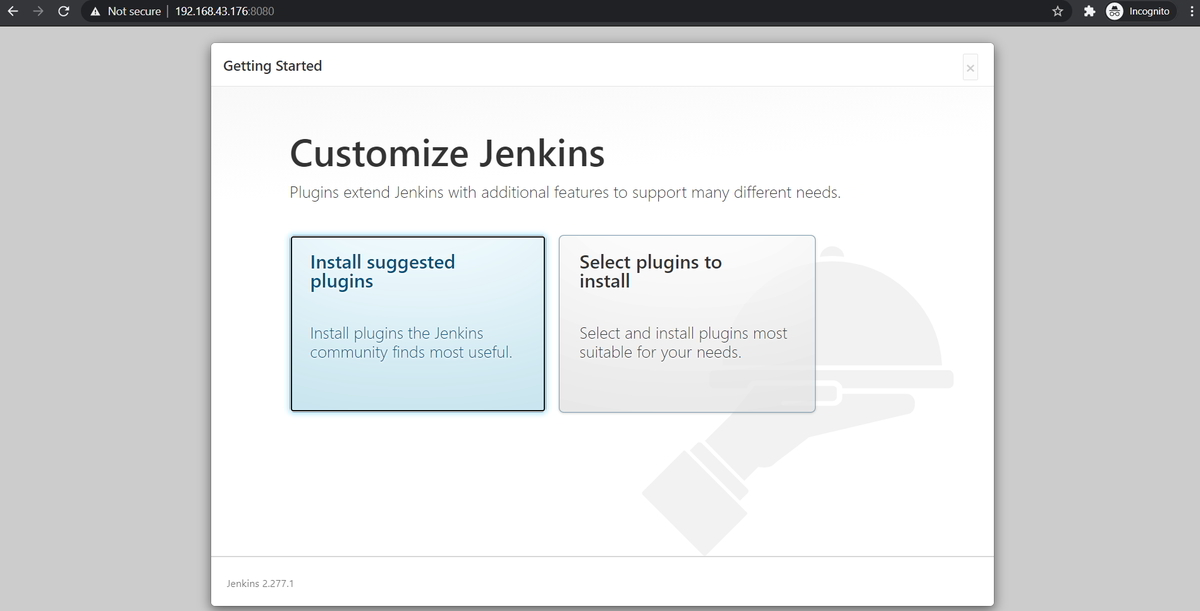This screenshot has width=1200, height=611.
Task: Open Chrome's three-dot menu
Action: coord(1190,11)
